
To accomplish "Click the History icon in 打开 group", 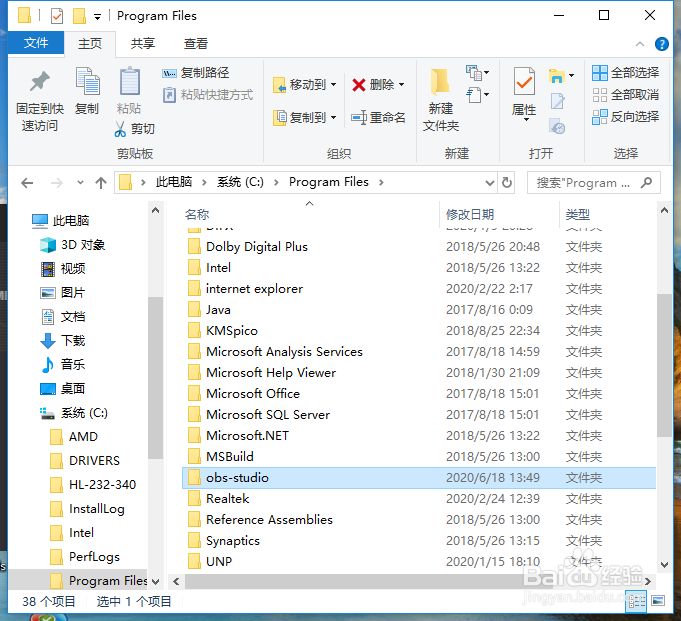I will [557, 126].
